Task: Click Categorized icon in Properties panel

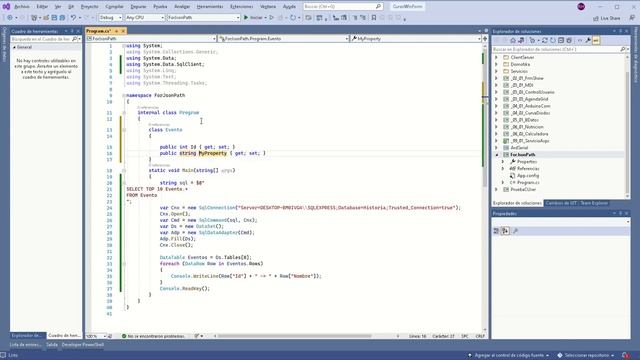Action: point(496,231)
